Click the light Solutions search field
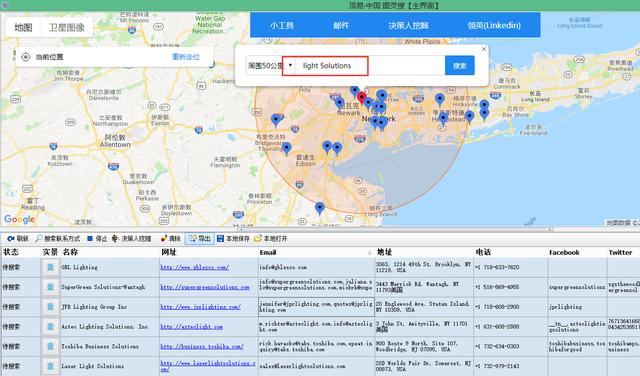Screen dimensions: 640x376 (325, 66)
